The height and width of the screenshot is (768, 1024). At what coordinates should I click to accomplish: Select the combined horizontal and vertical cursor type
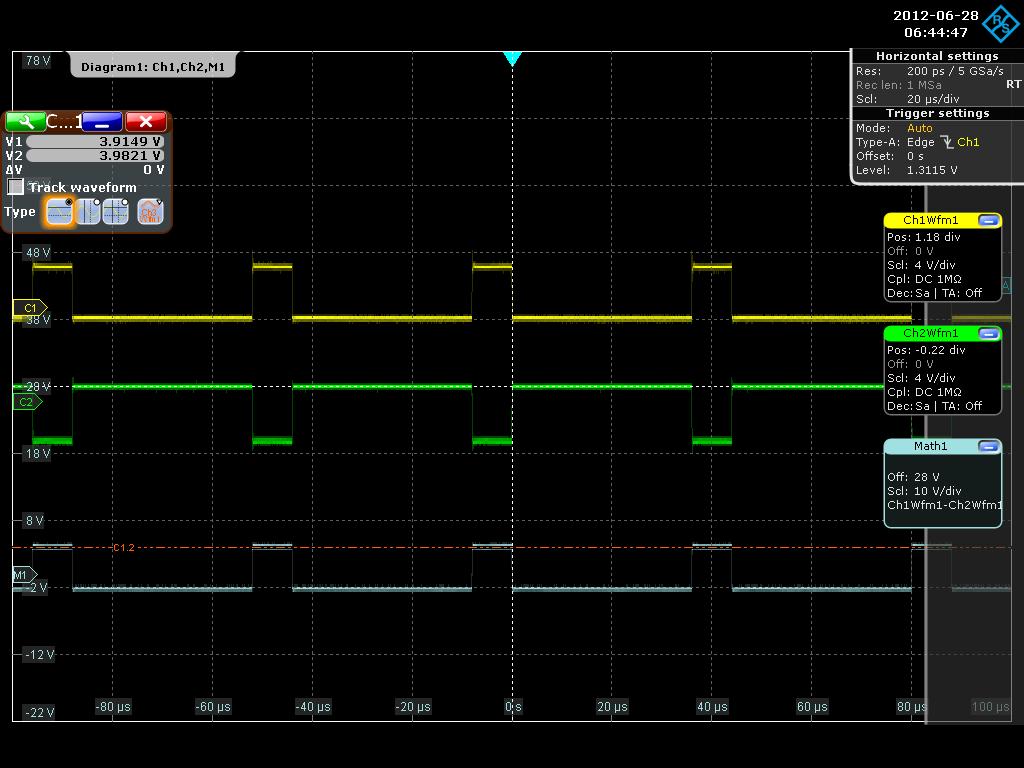tap(116, 211)
